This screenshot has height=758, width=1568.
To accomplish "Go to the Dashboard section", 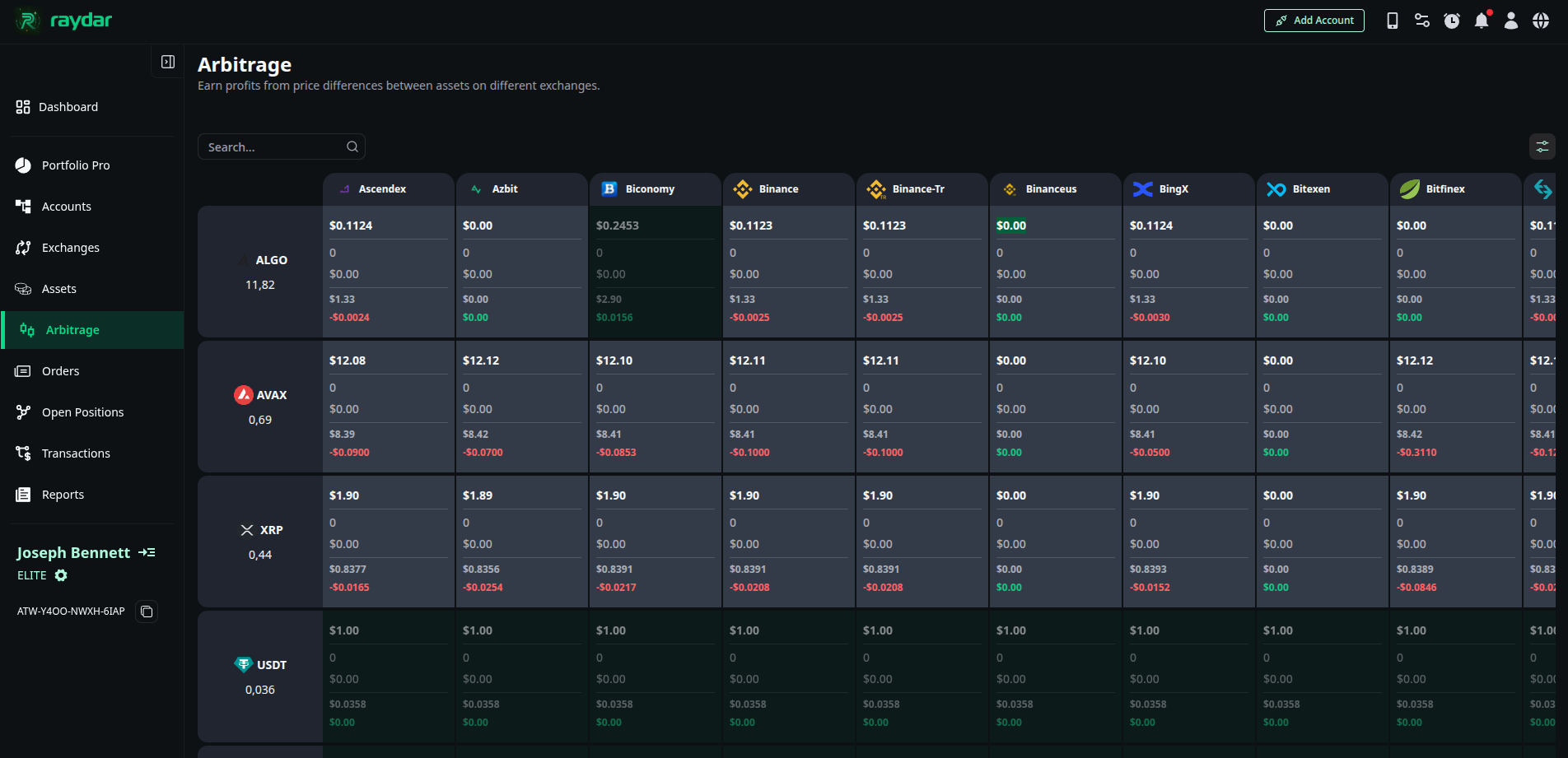I will coord(68,106).
